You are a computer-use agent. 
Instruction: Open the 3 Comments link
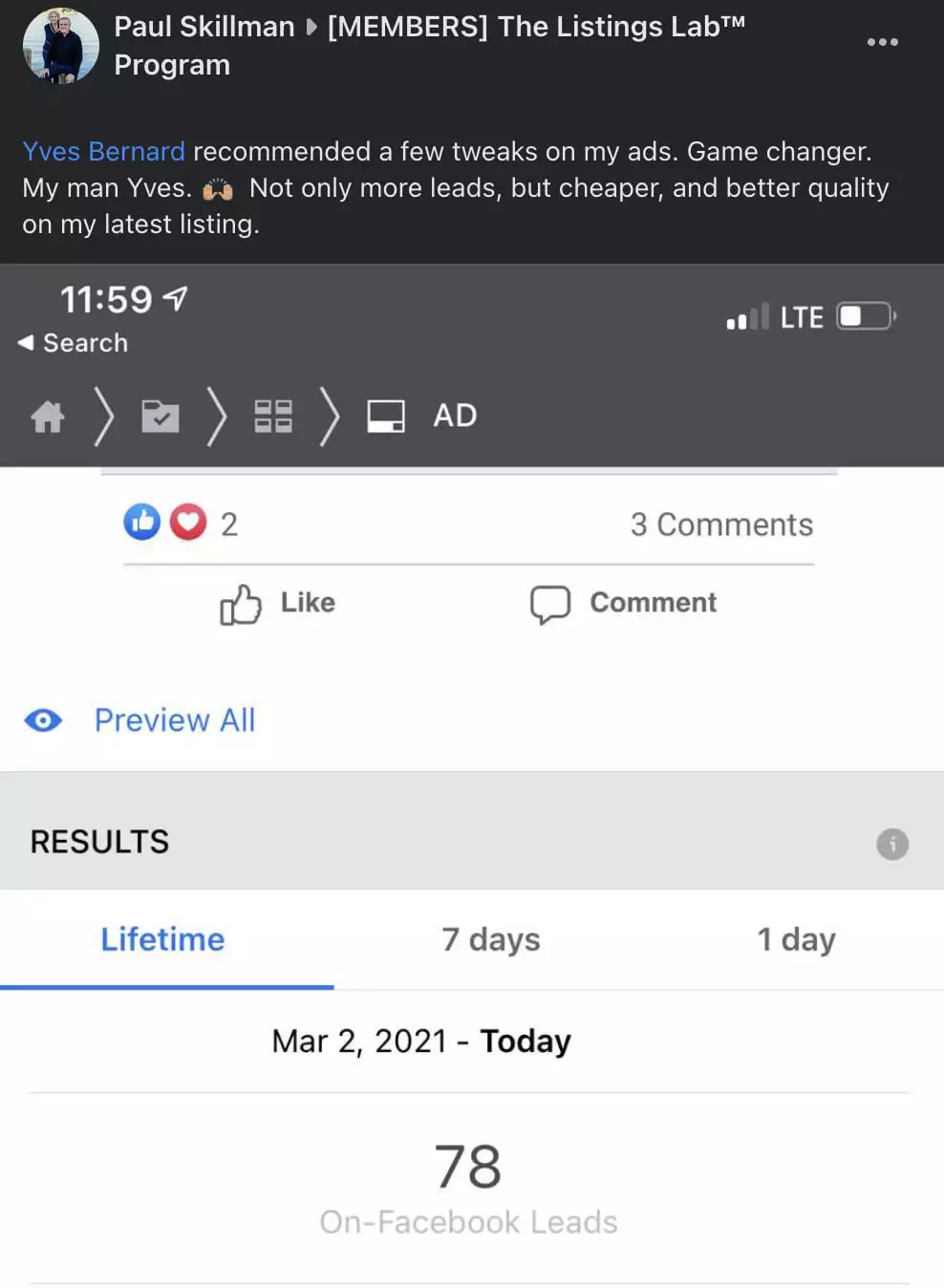click(721, 525)
